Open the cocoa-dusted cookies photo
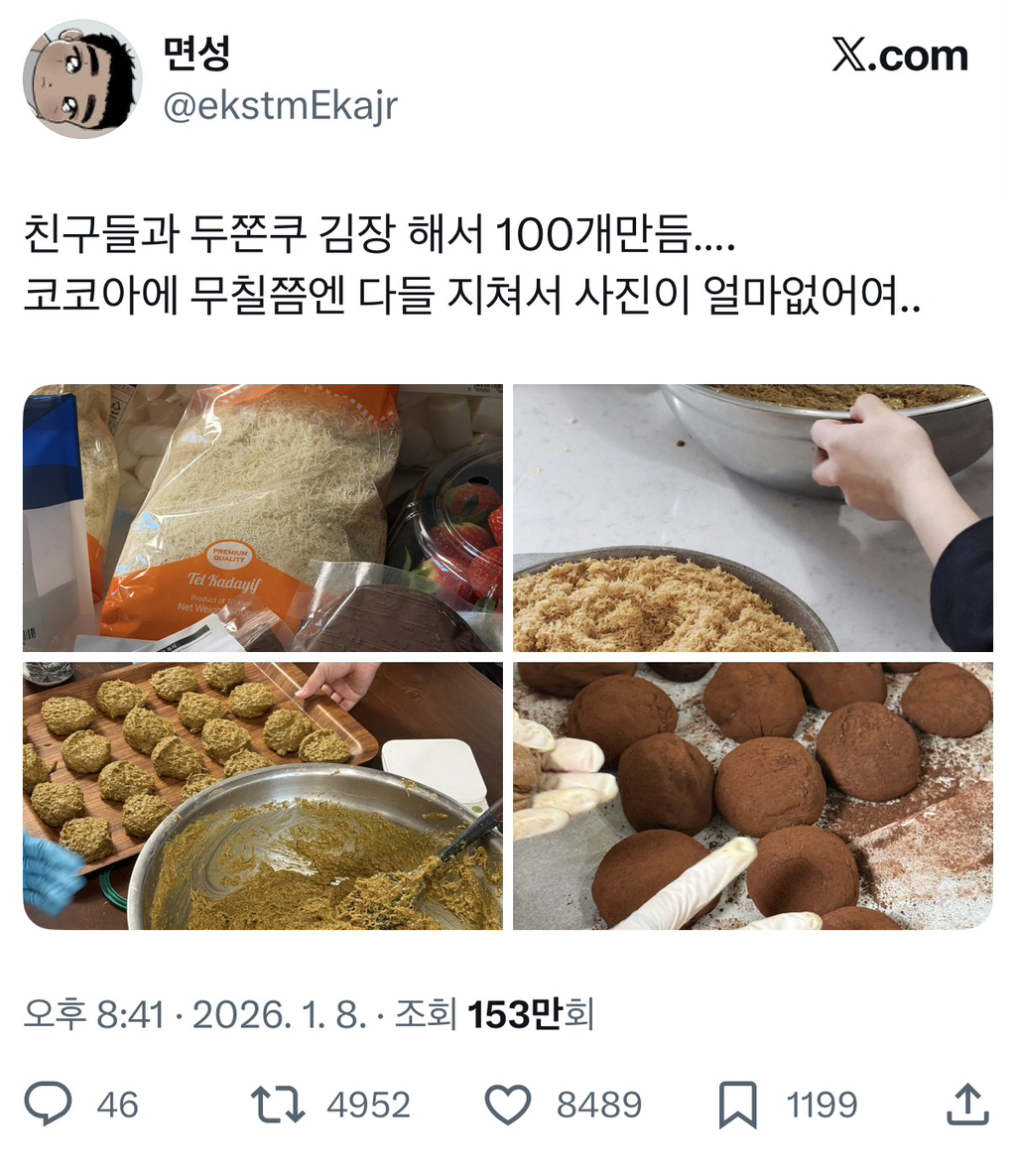The width and height of the screenshot is (1016, 1176). [x=753, y=796]
